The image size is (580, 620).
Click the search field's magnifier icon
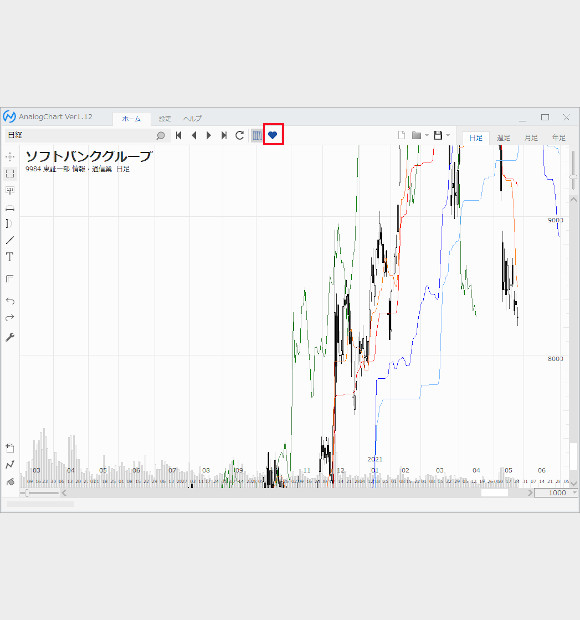pos(161,136)
